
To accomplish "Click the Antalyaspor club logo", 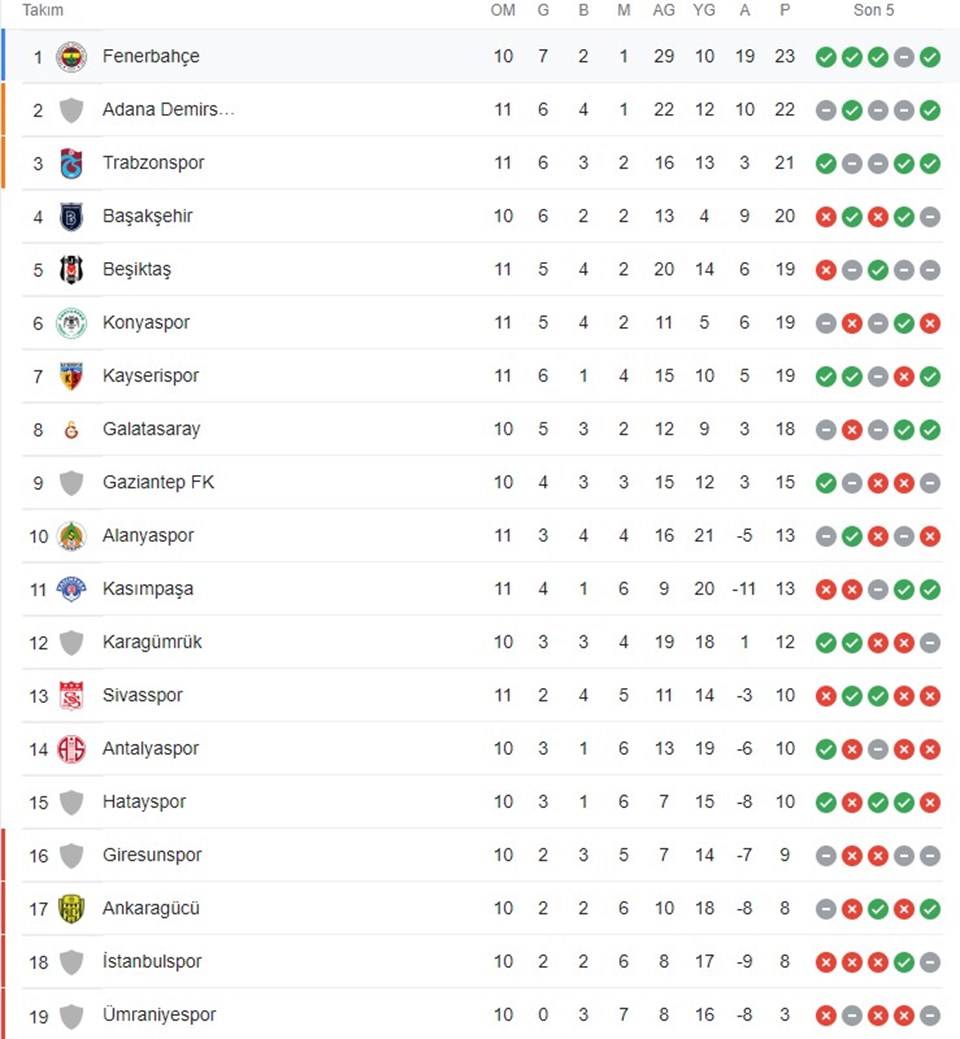I will [x=71, y=749].
